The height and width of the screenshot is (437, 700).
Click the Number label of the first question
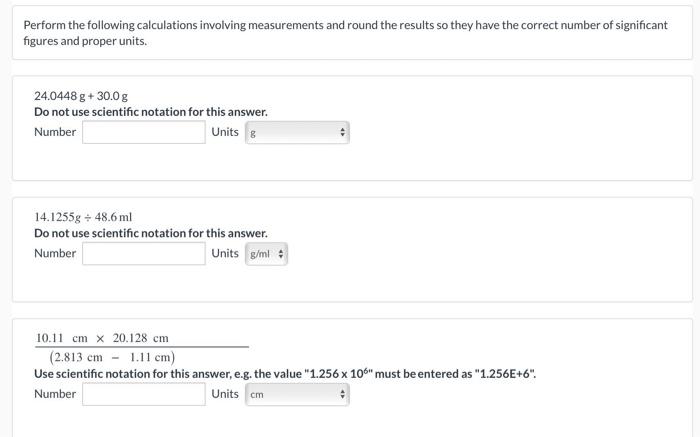coord(55,132)
